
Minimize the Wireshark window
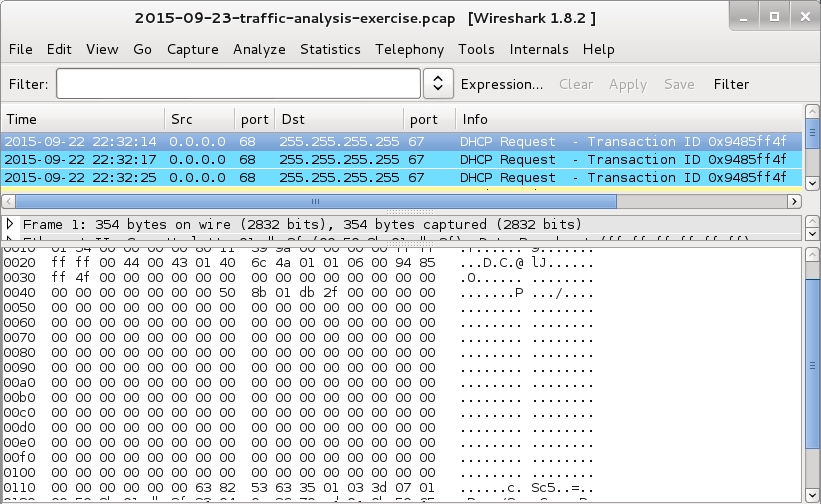tap(744, 18)
